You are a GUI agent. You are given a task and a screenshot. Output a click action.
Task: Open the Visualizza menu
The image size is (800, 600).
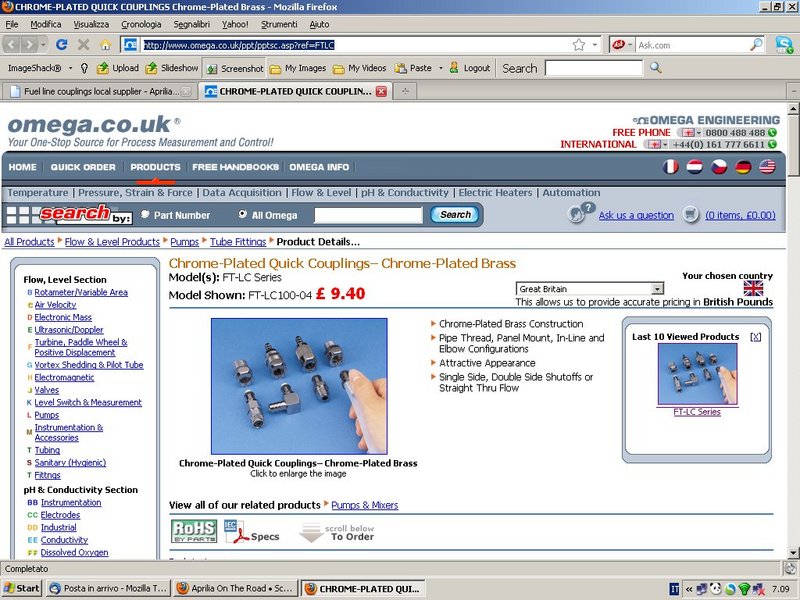point(91,24)
